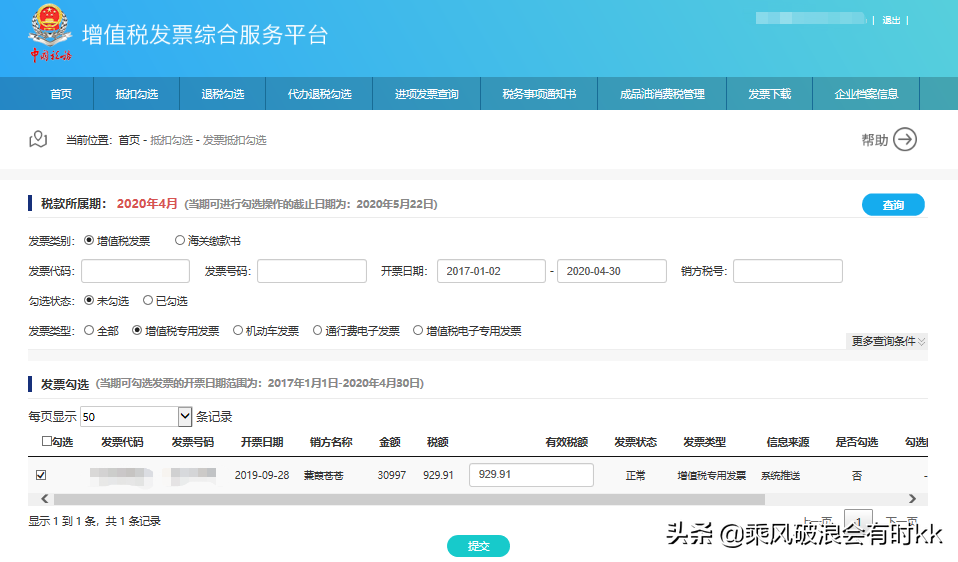Screen dimensions: 958x562
Task: Click the start date field 2017-01-02
Action: tap(491, 271)
